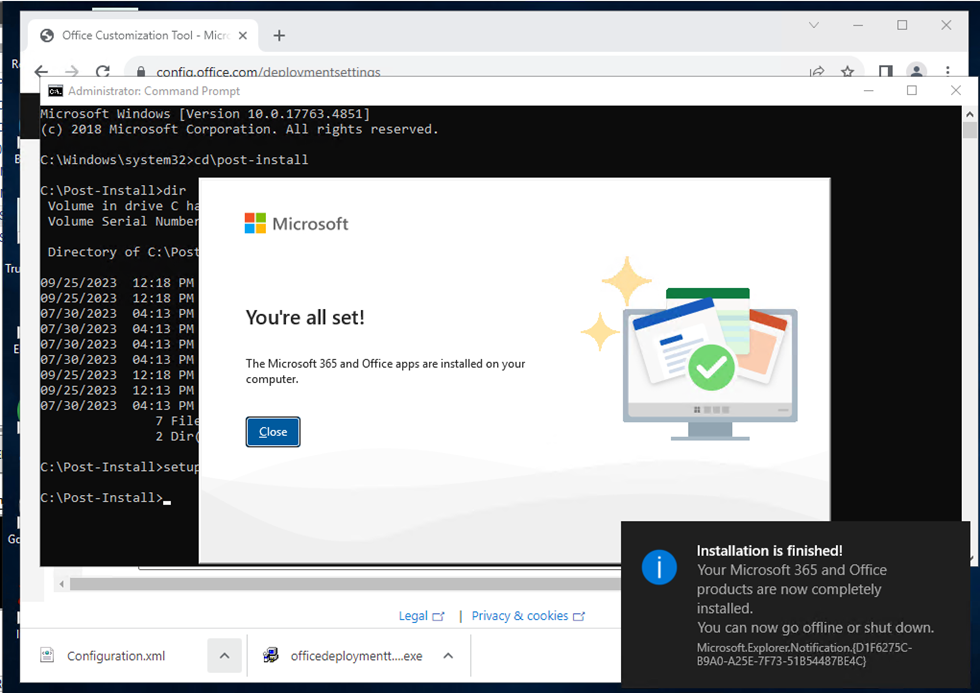Click the 'You're all set!' heading

click(x=305, y=317)
